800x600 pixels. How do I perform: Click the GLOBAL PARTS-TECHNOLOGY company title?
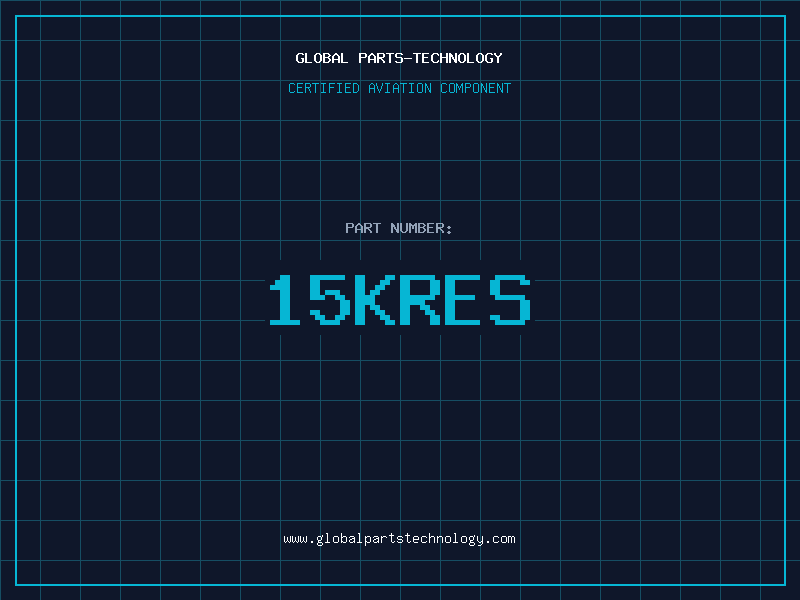click(399, 58)
